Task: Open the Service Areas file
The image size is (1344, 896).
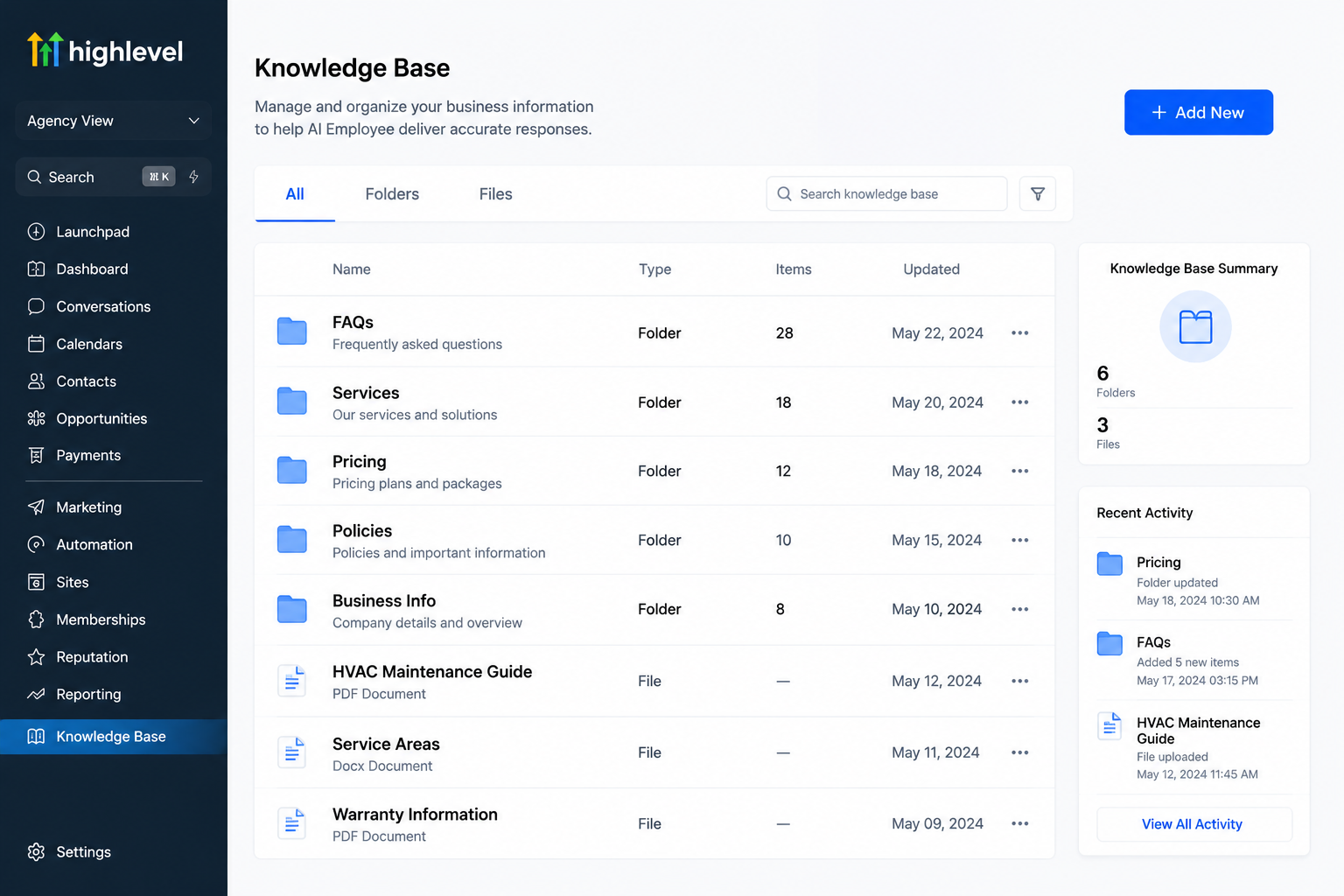Action: tap(654, 752)
